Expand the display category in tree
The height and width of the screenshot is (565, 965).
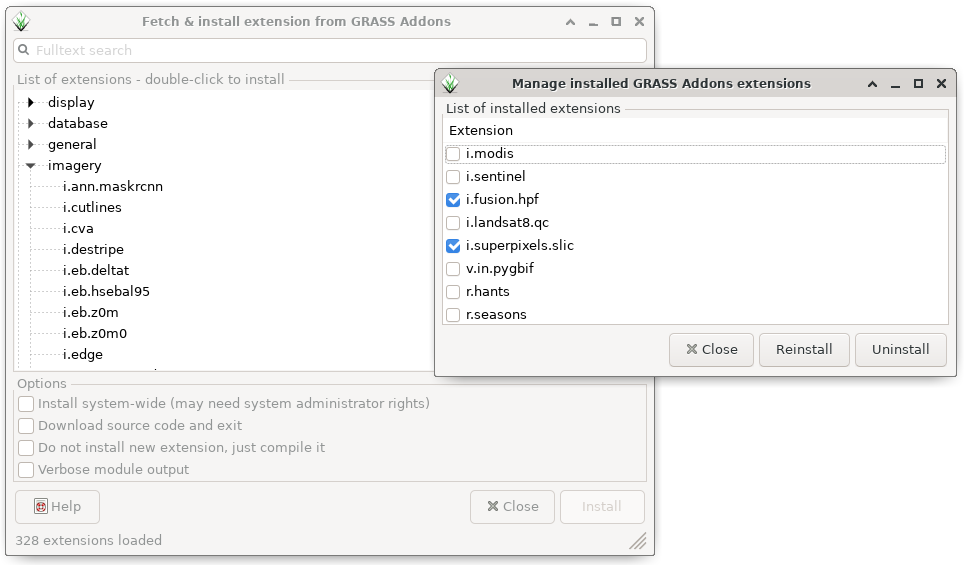(30, 102)
